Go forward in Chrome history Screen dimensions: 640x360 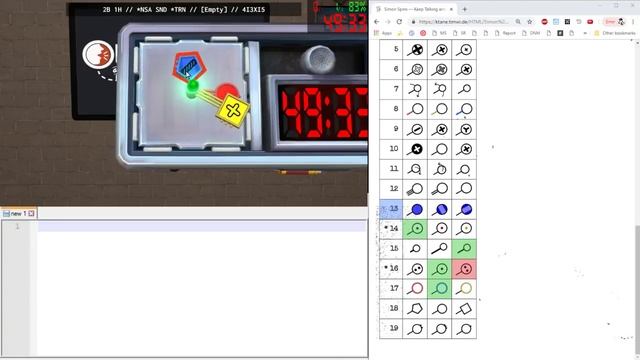tap(388, 22)
